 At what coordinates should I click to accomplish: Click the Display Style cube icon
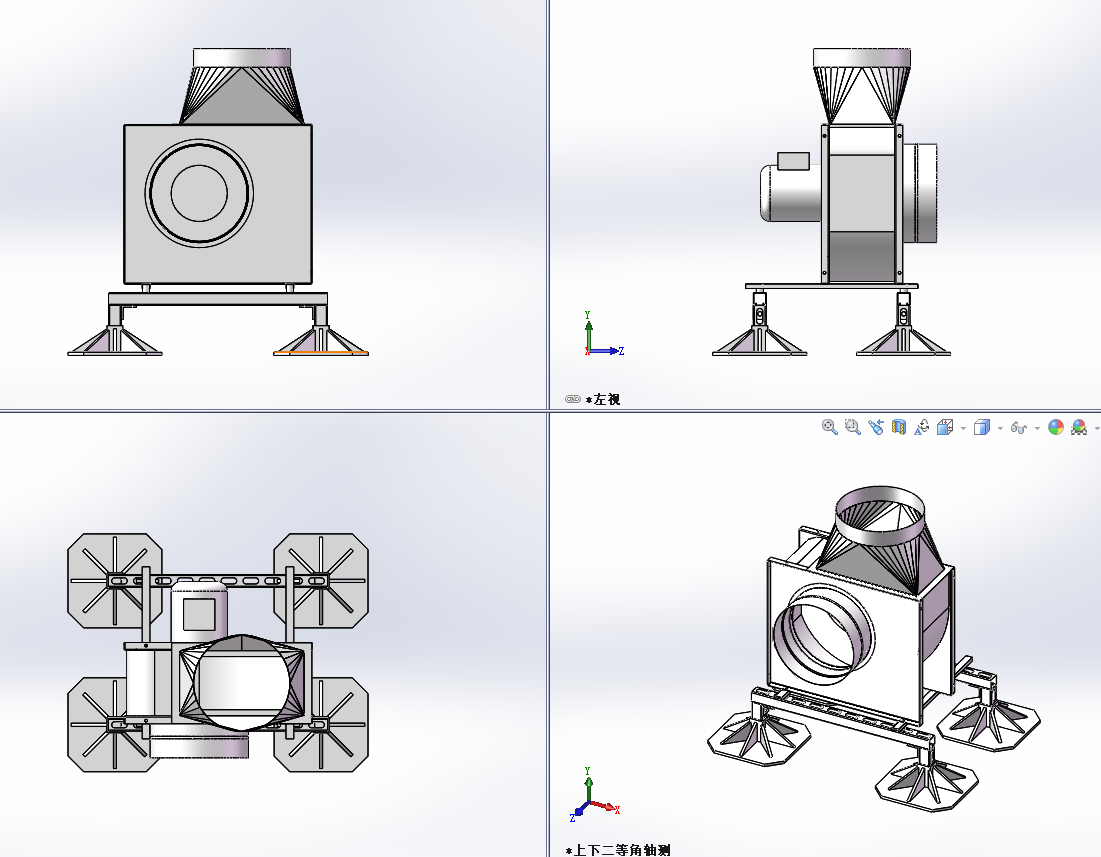pos(982,427)
